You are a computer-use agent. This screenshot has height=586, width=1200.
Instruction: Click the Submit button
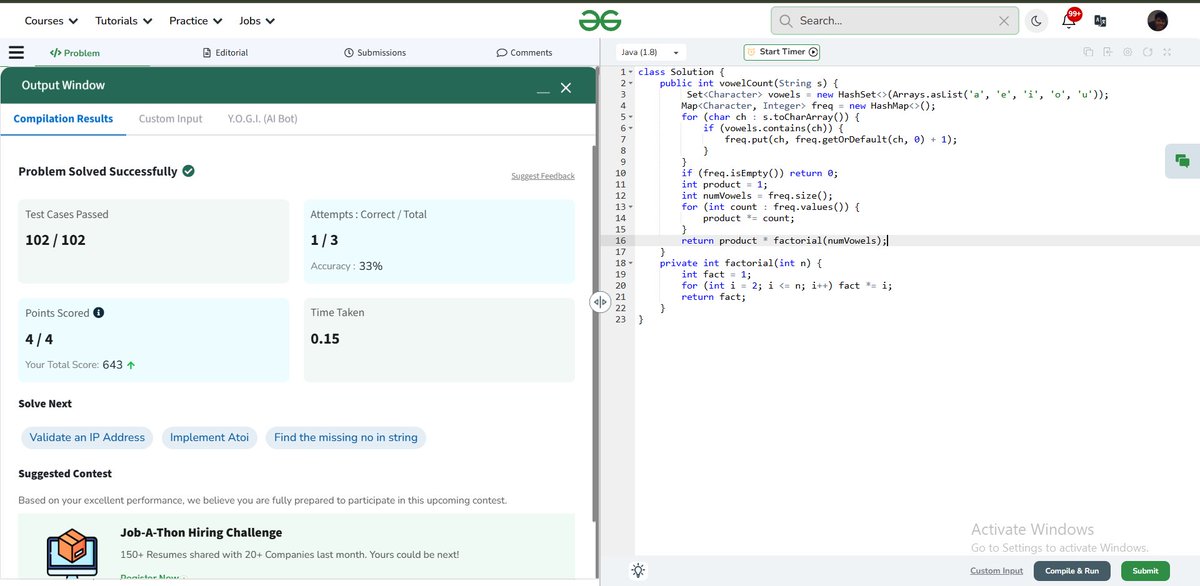(x=1144, y=570)
